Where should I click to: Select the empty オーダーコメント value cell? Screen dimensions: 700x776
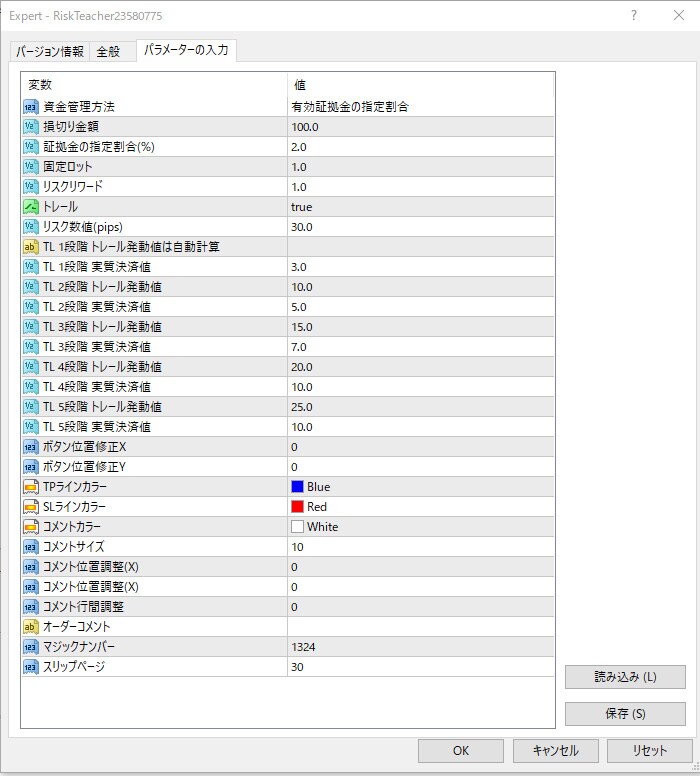pos(420,627)
